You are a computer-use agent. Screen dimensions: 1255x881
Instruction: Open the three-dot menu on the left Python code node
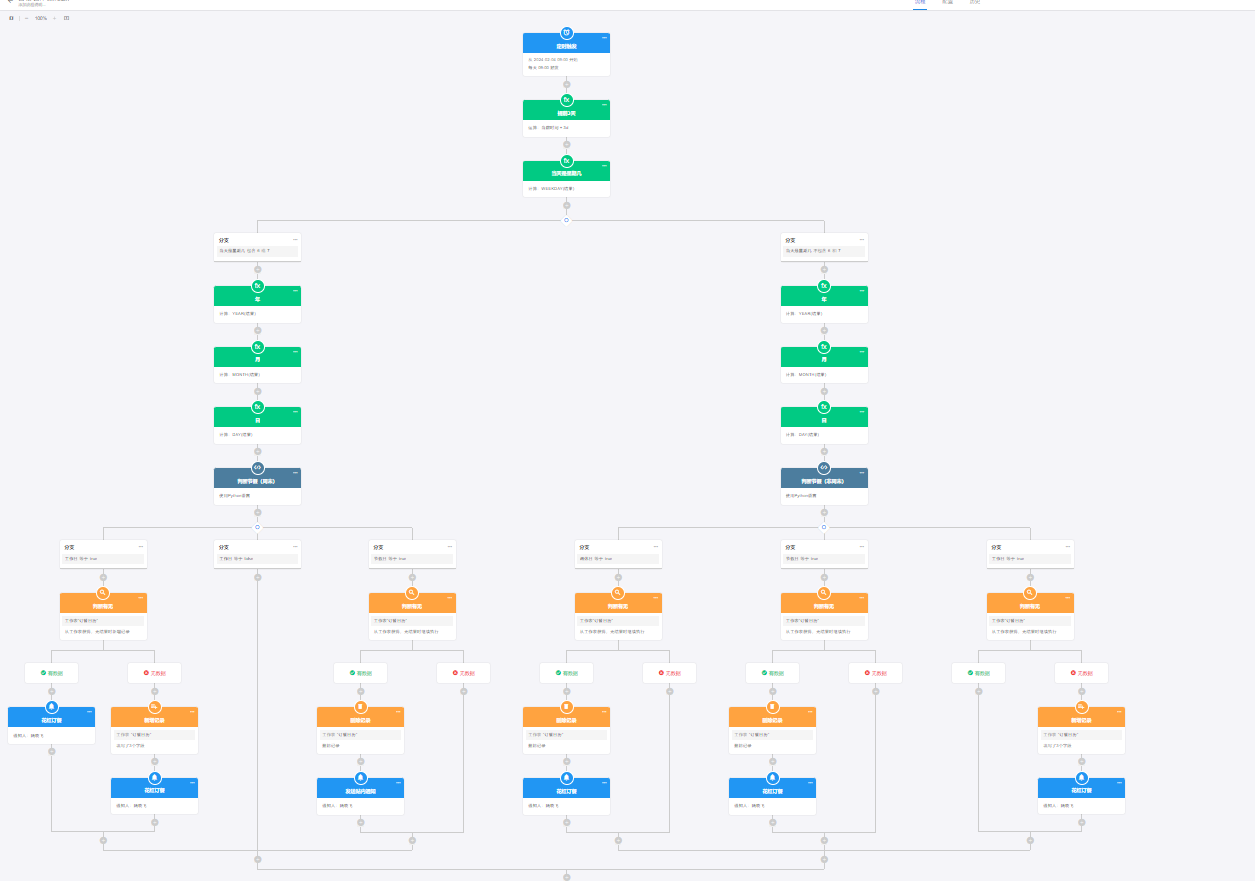coord(295,473)
